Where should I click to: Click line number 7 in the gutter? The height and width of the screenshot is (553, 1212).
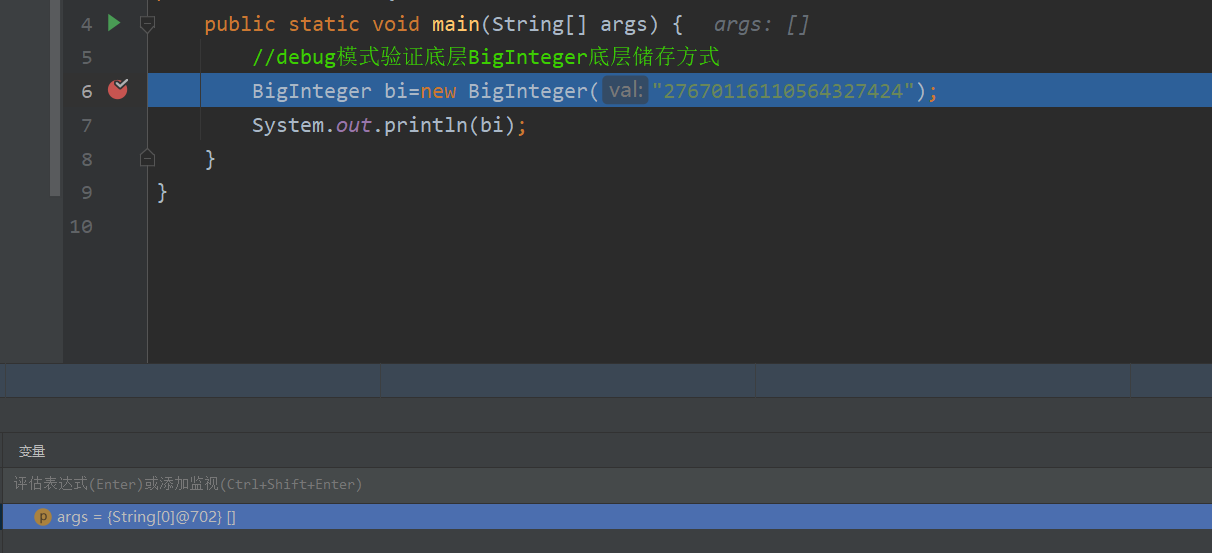tap(86, 125)
